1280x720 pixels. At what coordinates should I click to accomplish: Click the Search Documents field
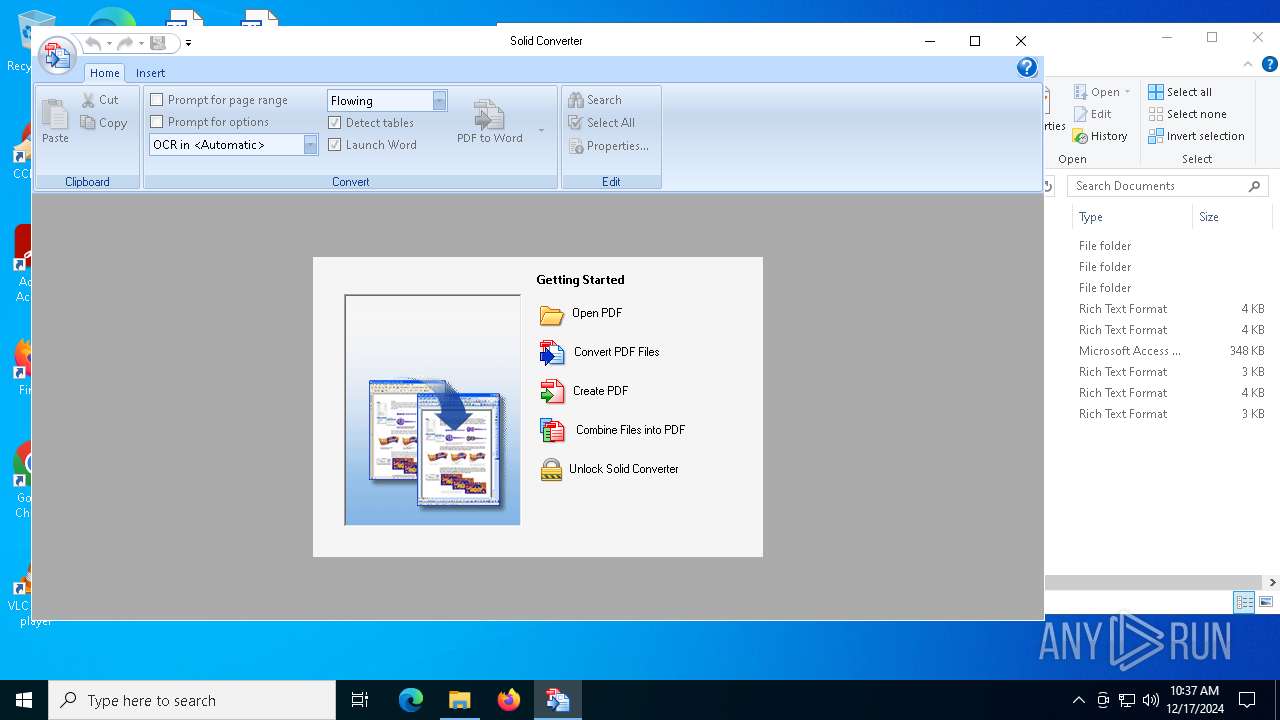coord(1168,186)
